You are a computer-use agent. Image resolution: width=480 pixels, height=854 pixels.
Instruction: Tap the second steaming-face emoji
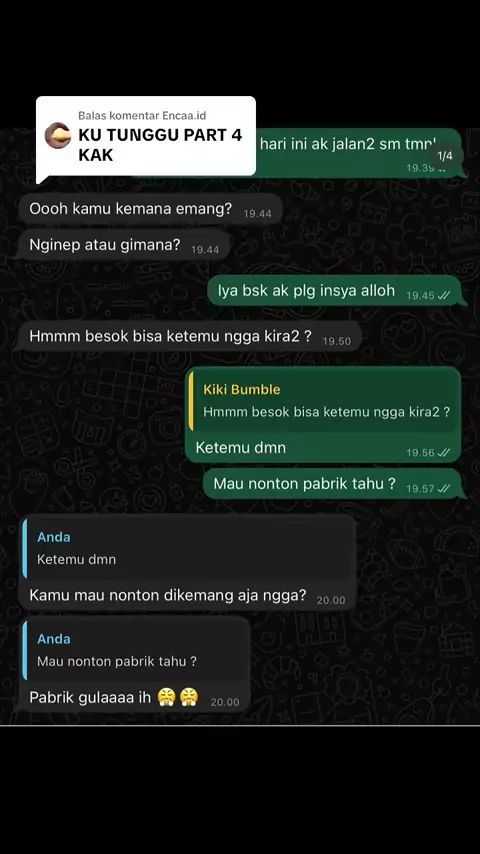189,697
